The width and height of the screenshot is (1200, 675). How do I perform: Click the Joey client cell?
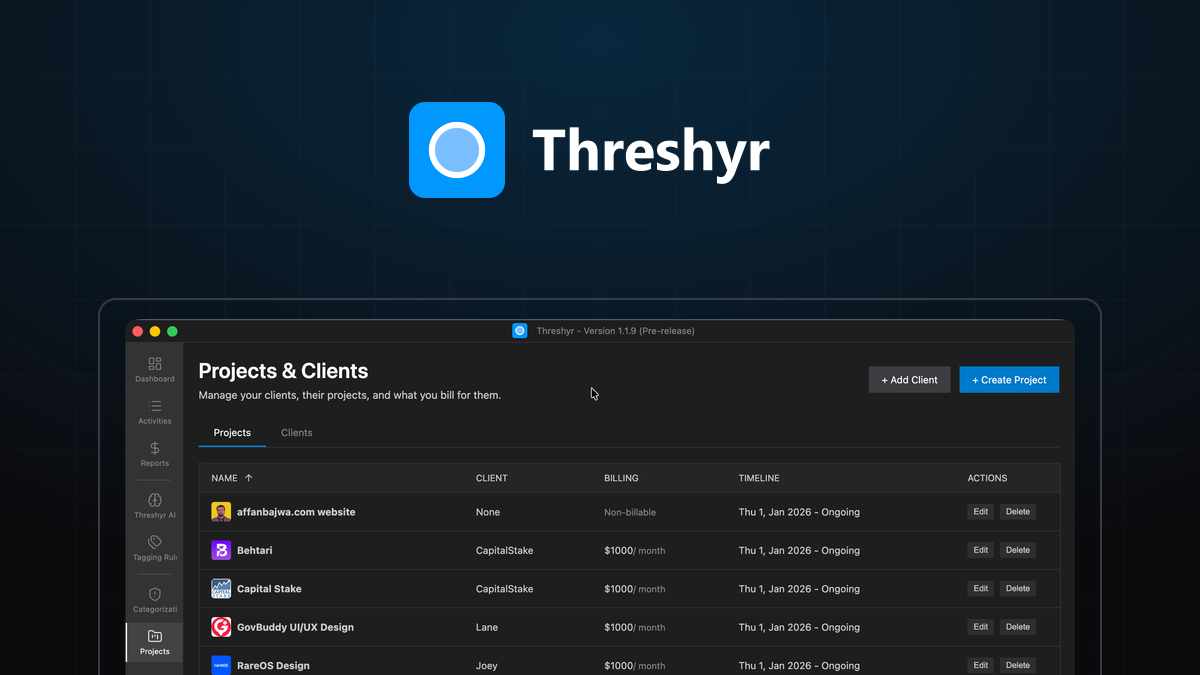click(486, 665)
